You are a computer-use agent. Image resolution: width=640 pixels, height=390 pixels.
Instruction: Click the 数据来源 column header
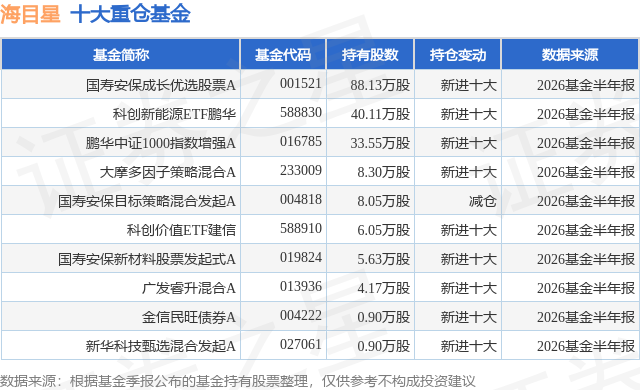(570, 55)
